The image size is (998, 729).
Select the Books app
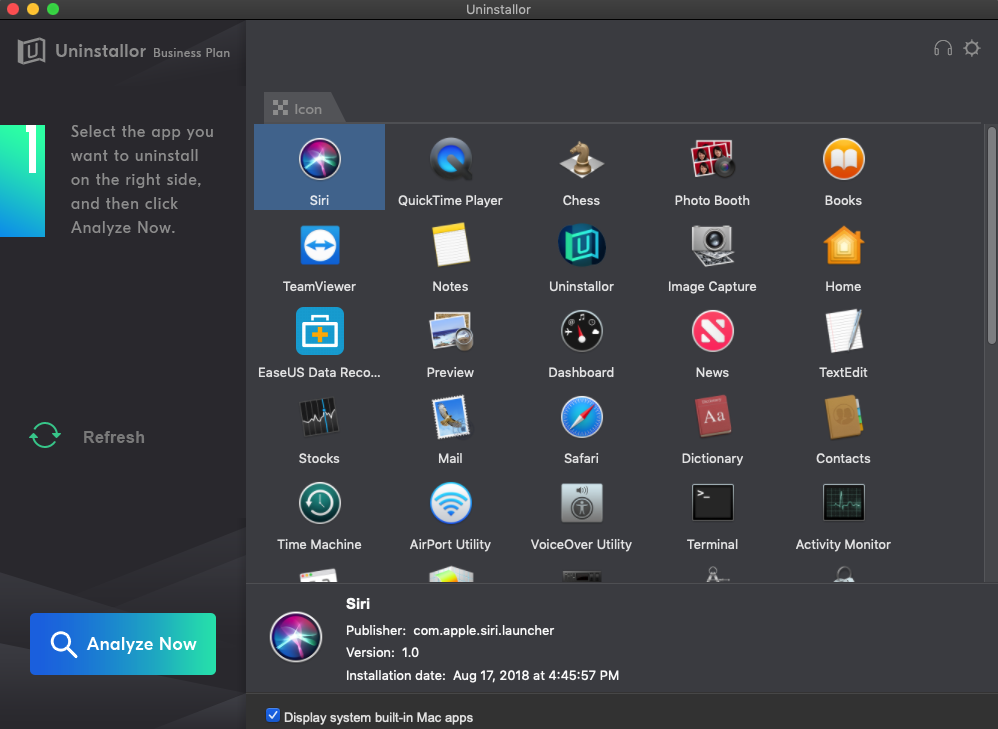(x=843, y=159)
